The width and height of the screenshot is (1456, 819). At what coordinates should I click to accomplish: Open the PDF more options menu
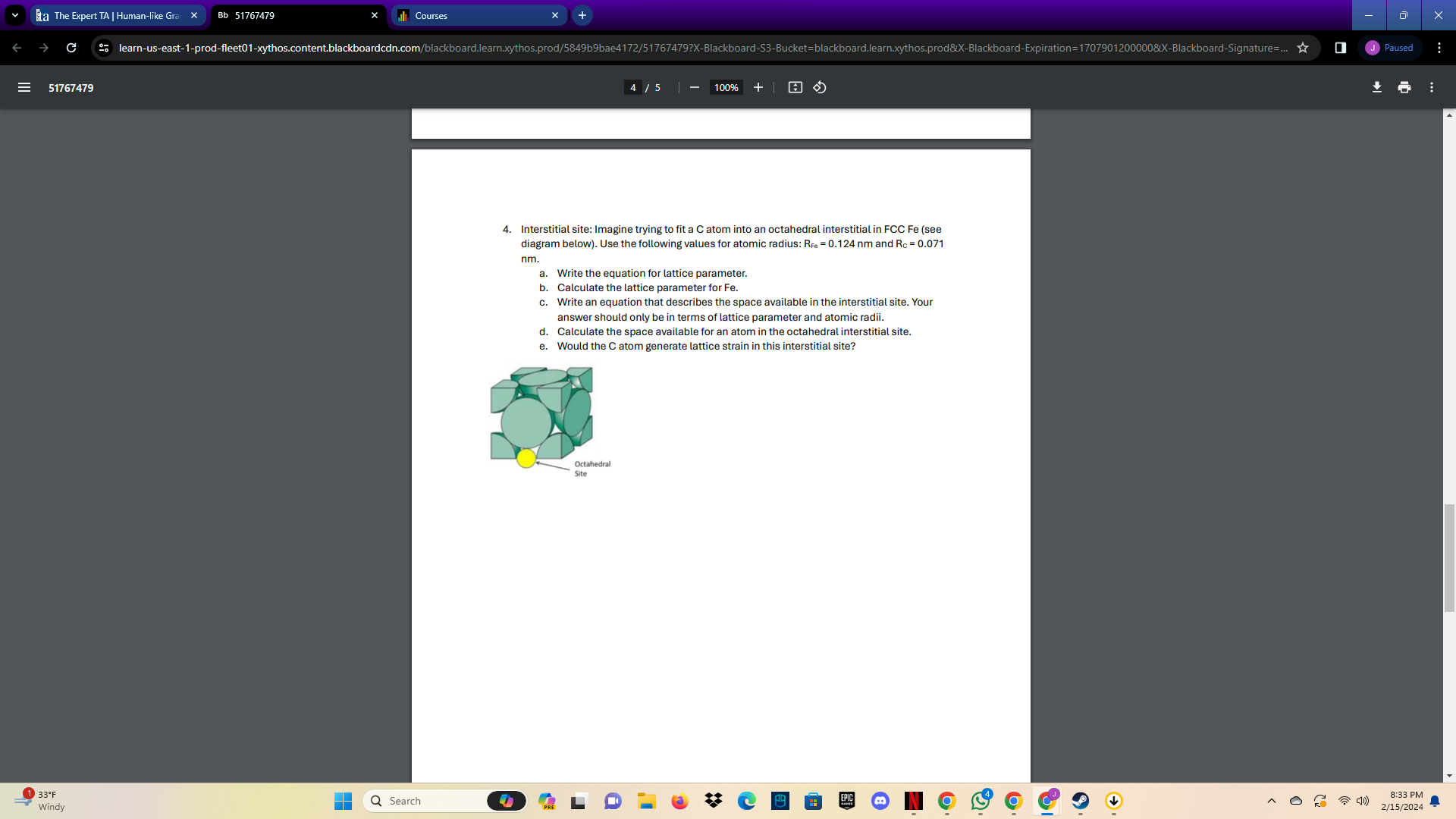(1432, 87)
